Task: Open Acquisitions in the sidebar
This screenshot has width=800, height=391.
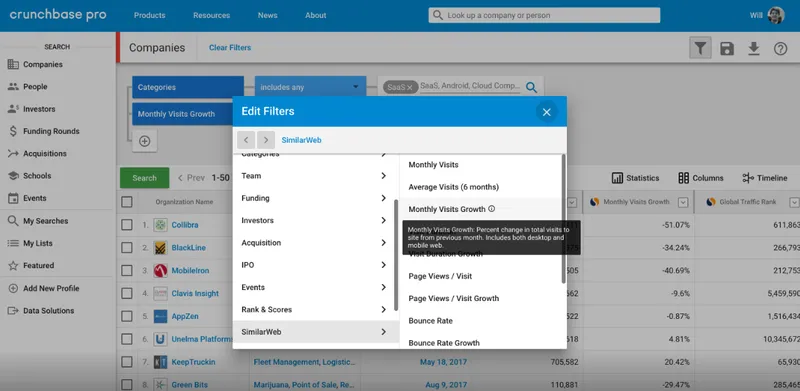Action: tap(37, 153)
